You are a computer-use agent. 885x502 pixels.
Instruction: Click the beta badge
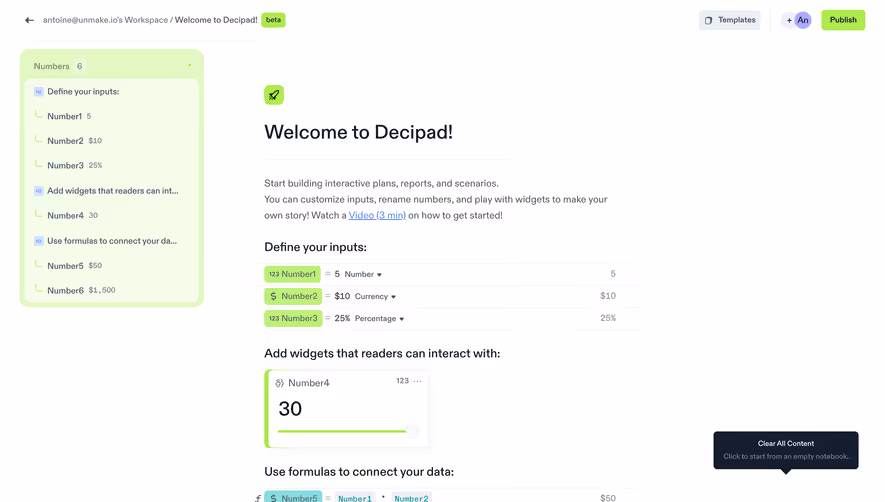pos(273,20)
